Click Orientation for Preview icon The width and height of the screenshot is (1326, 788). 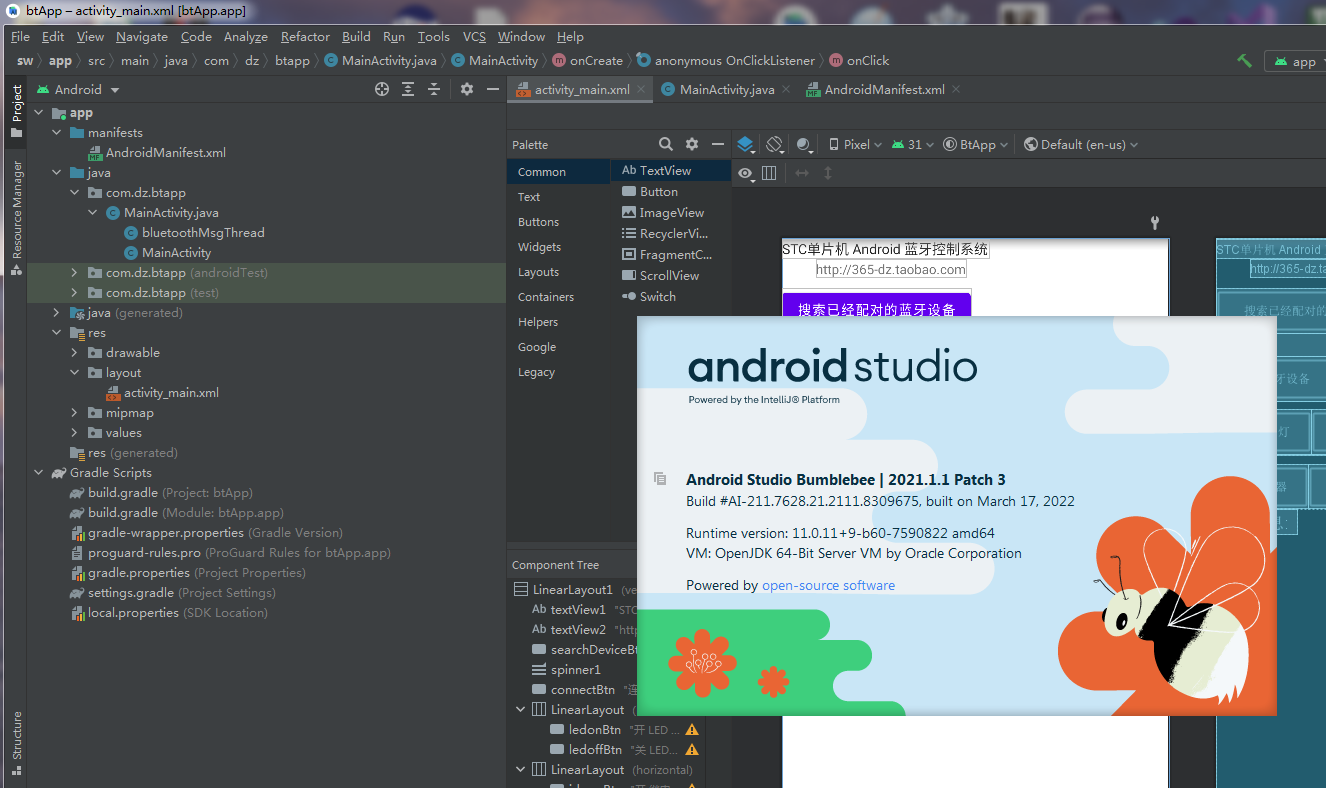pyautogui.click(x=775, y=144)
